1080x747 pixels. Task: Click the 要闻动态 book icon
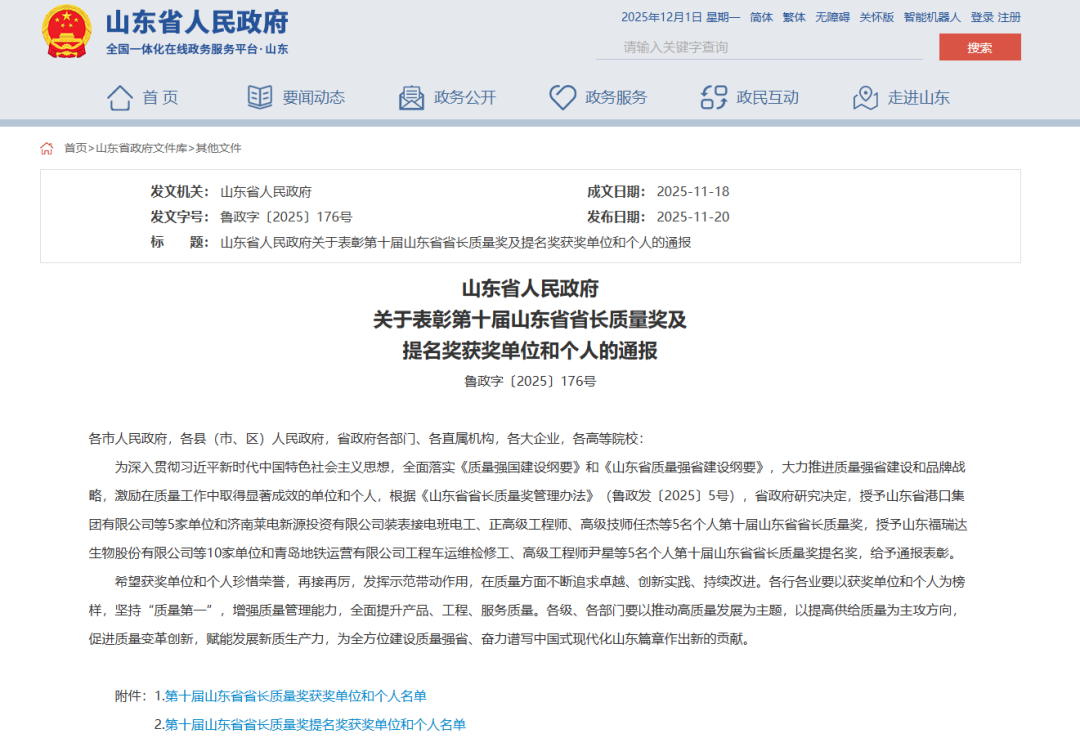pyautogui.click(x=260, y=97)
